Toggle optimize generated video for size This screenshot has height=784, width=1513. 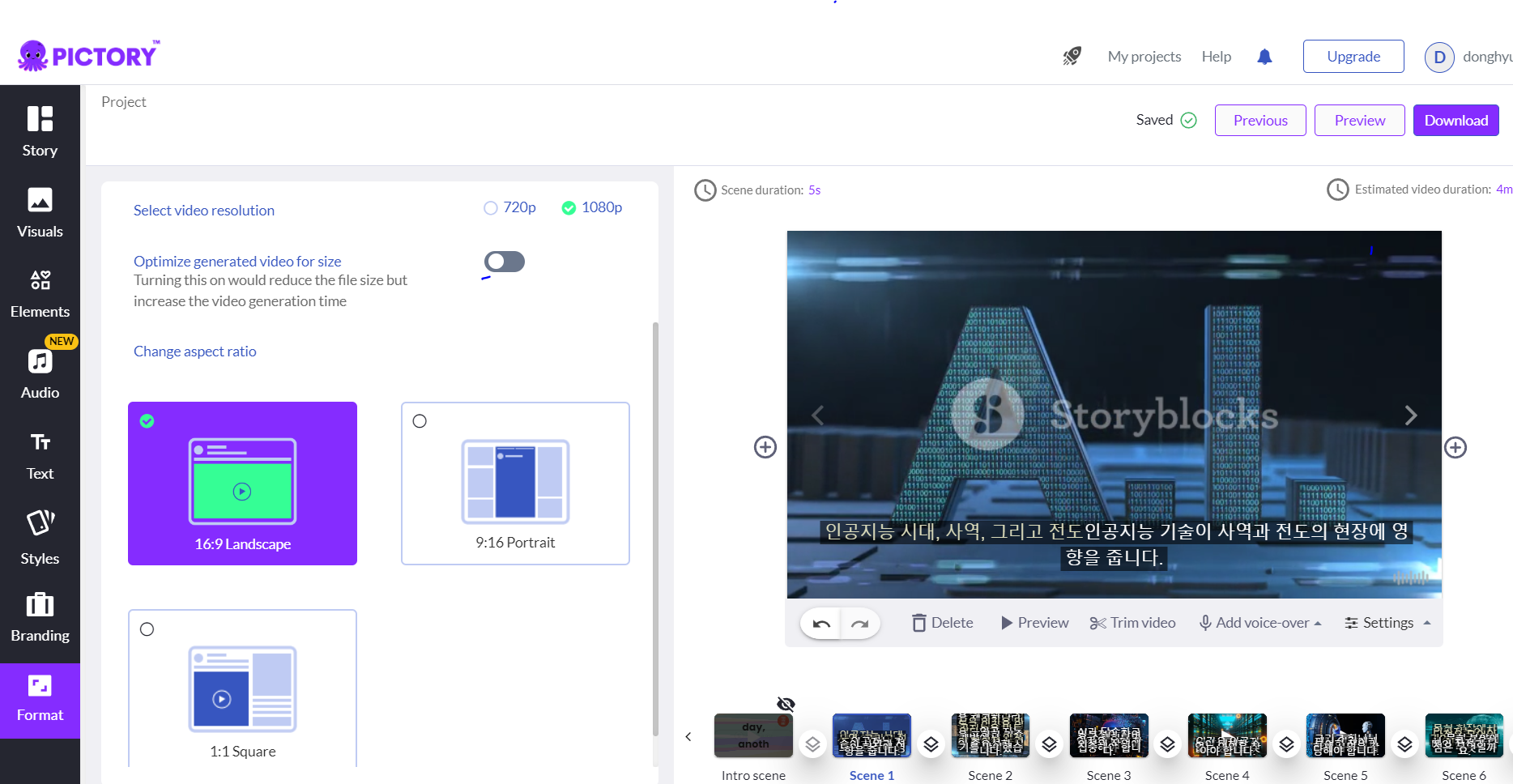click(505, 262)
